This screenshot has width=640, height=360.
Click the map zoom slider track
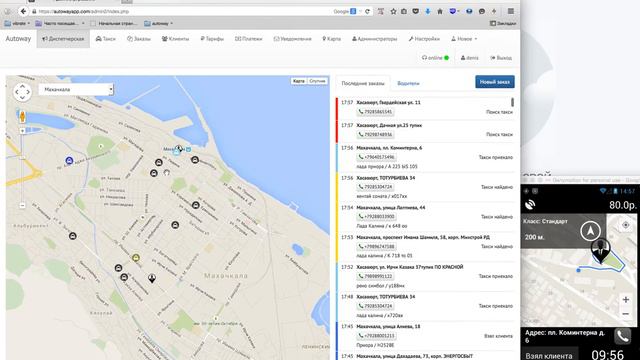click(x=22, y=168)
